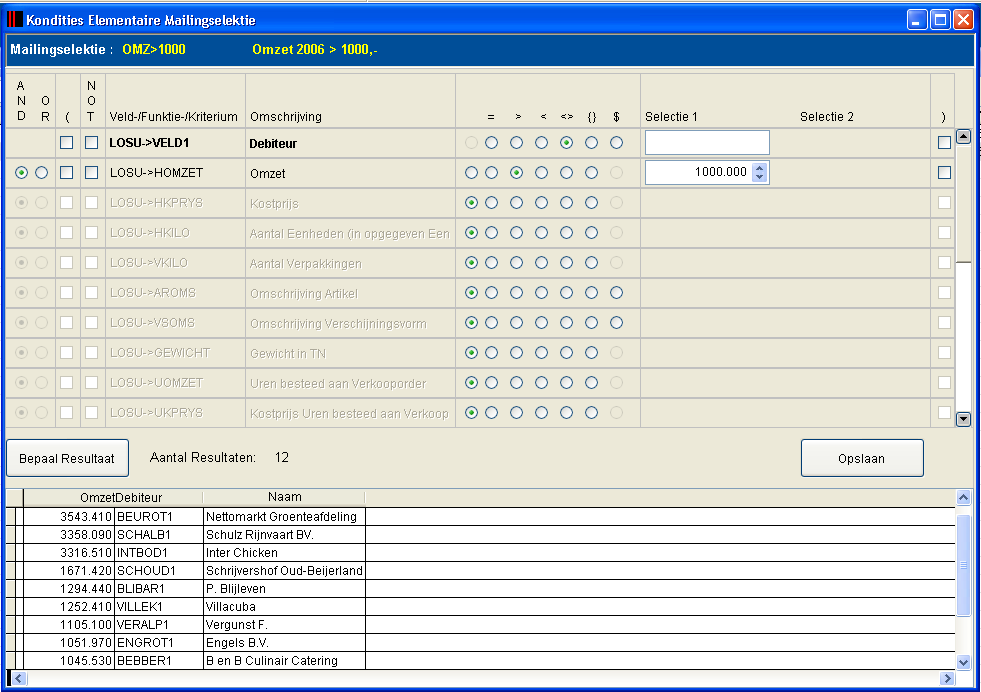Decrease the Omzet value with down arrow
The width and height of the screenshot is (981, 692).
(760, 177)
